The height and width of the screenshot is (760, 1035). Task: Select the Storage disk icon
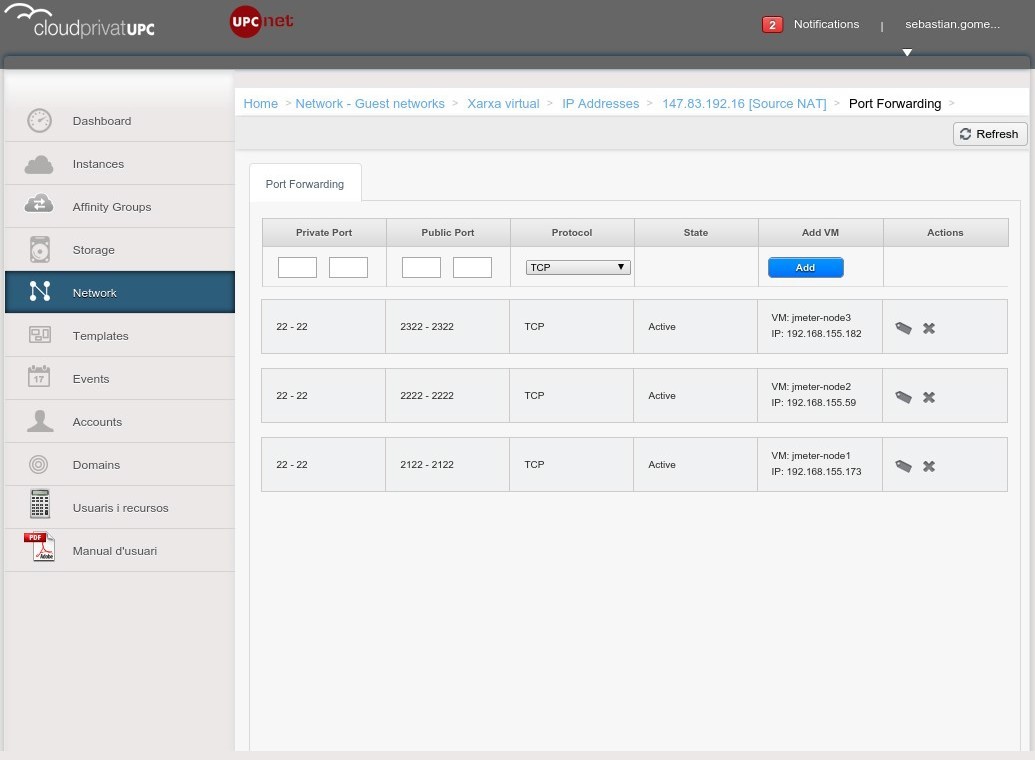(39, 249)
